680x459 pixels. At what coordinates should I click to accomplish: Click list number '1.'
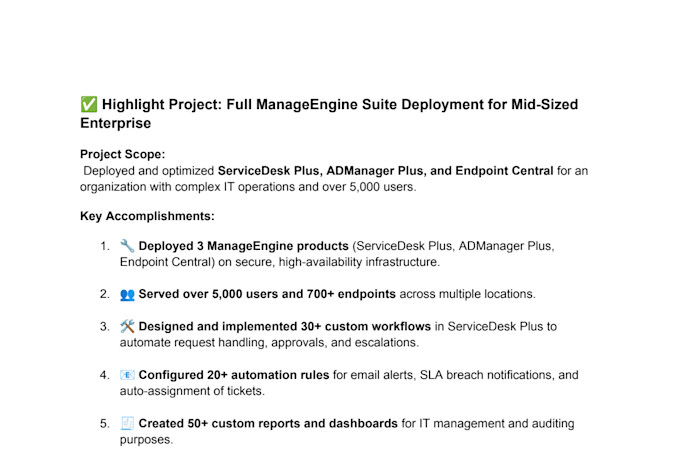pyautogui.click(x=105, y=246)
